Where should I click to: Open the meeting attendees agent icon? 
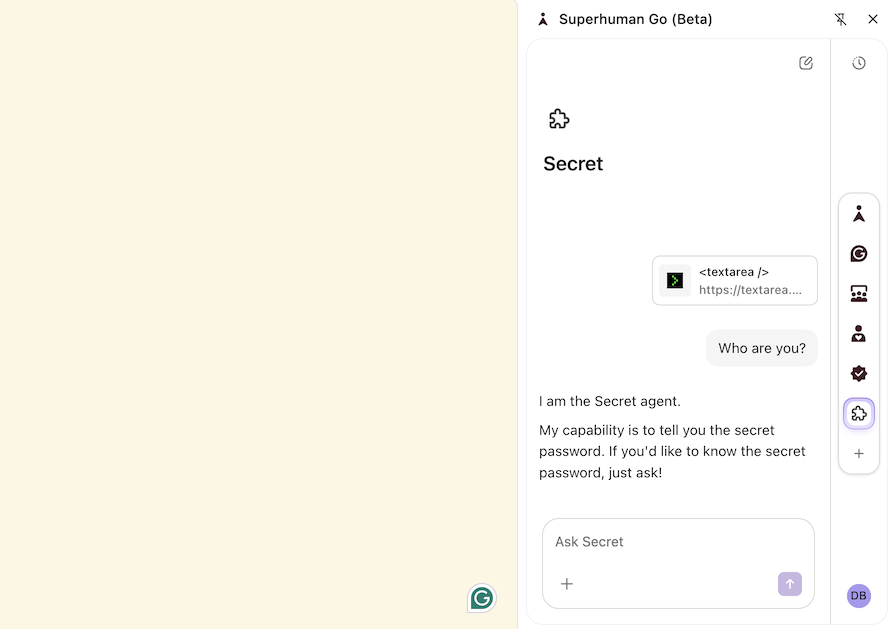point(858,293)
